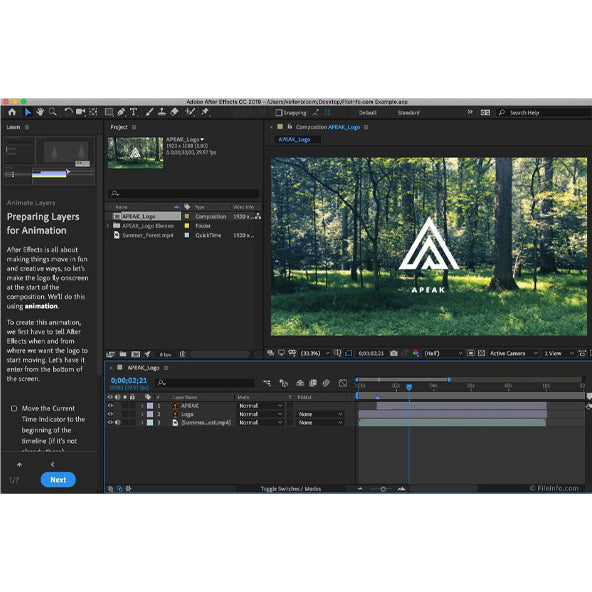Image resolution: width=592 pixels, height=592 pixels.
Task: Select the Unified Camera tool
Action: (x=80, y=112)
